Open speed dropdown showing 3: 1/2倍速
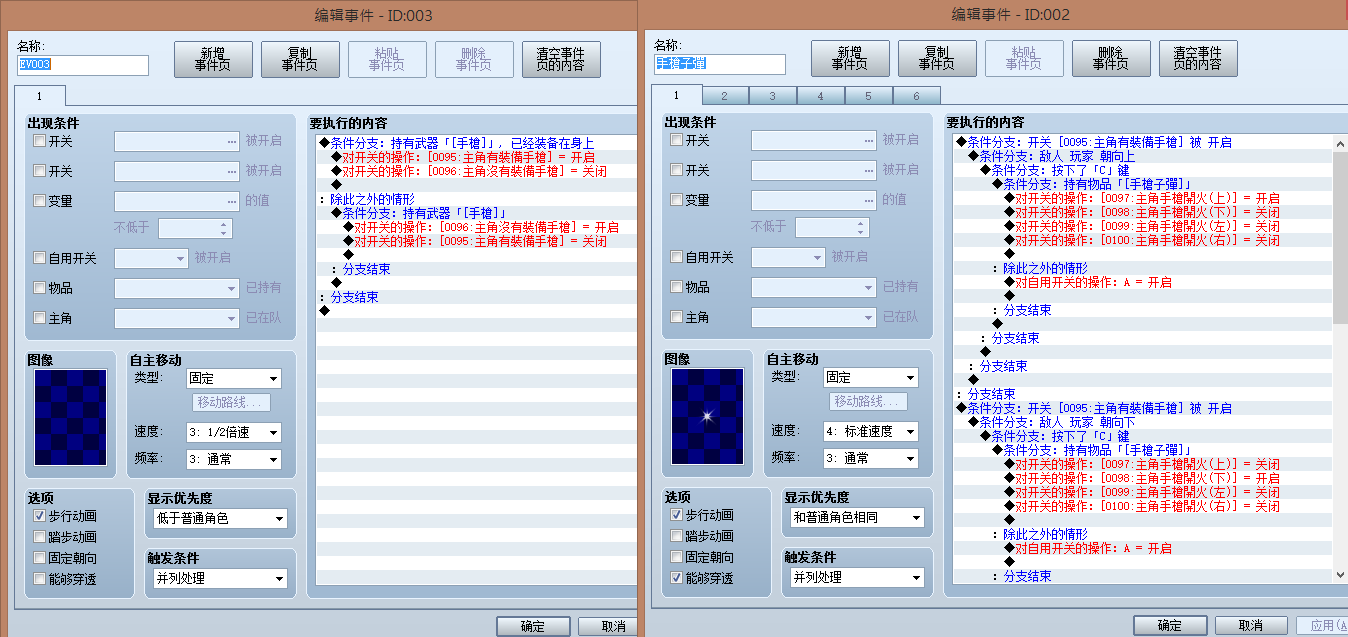1348x637 pixels. pyautogui.click(x=234, y=433)
